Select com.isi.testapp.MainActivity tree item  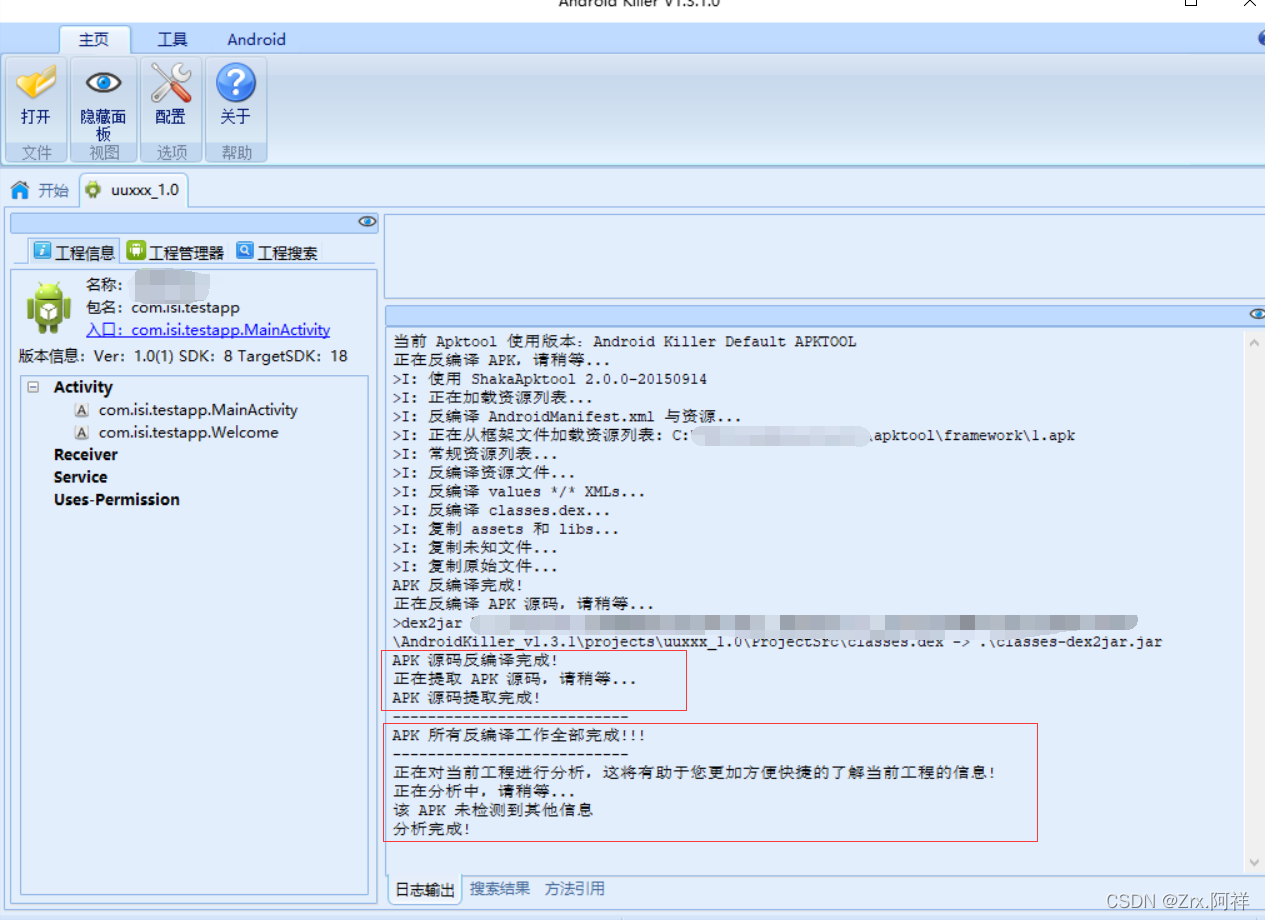tap(198, 410)
